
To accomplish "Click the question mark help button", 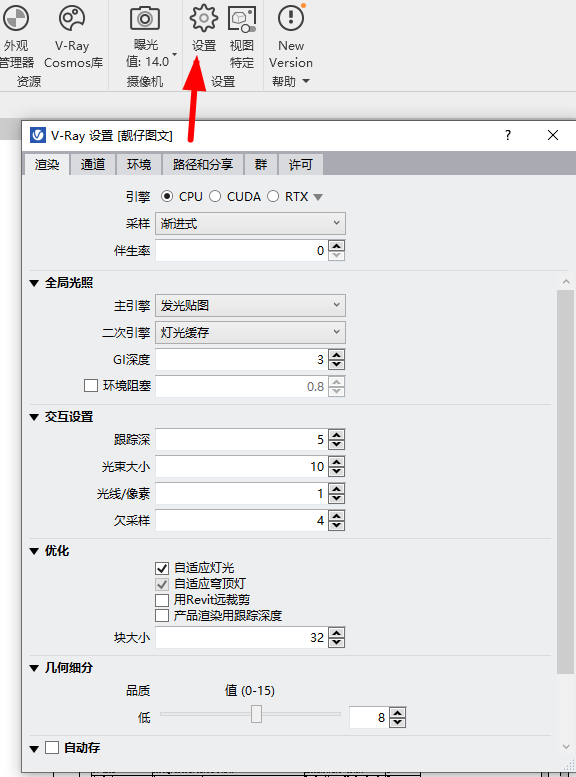I will 508,135.
